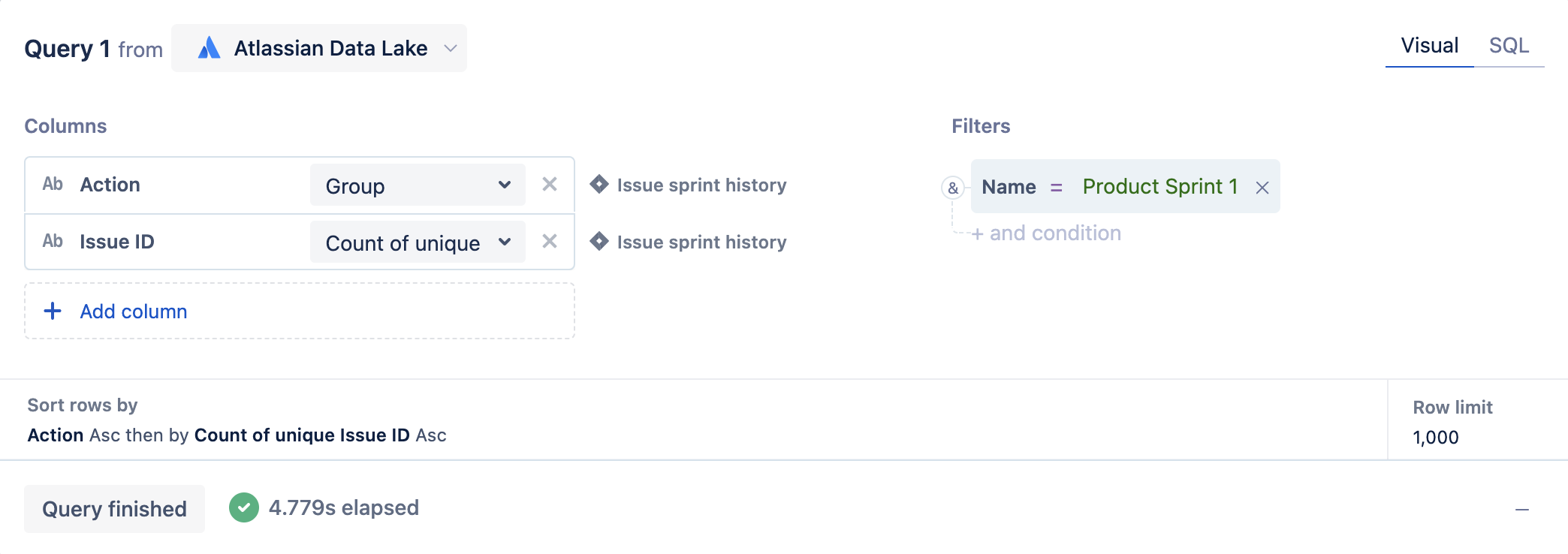Open the Group aggregation dropdown for Action
This screenshot has height=554, width=1568.
click(418, 185)
